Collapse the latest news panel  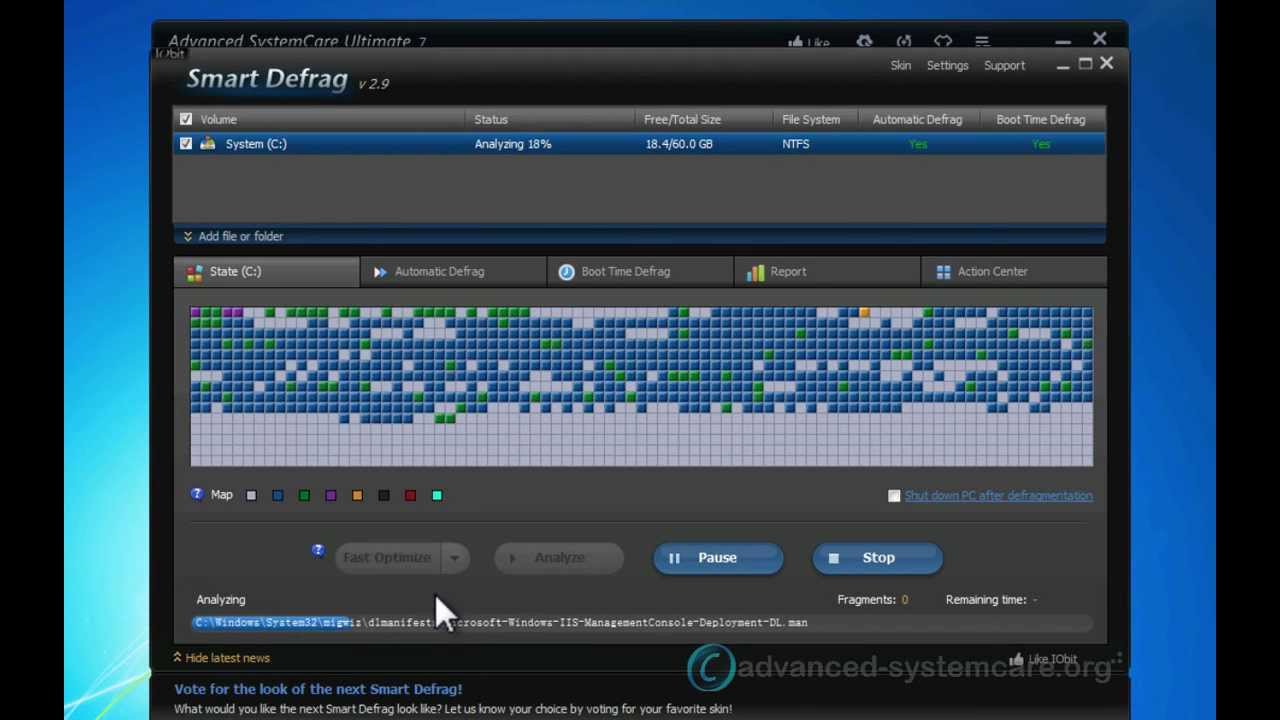click(222, 658)
